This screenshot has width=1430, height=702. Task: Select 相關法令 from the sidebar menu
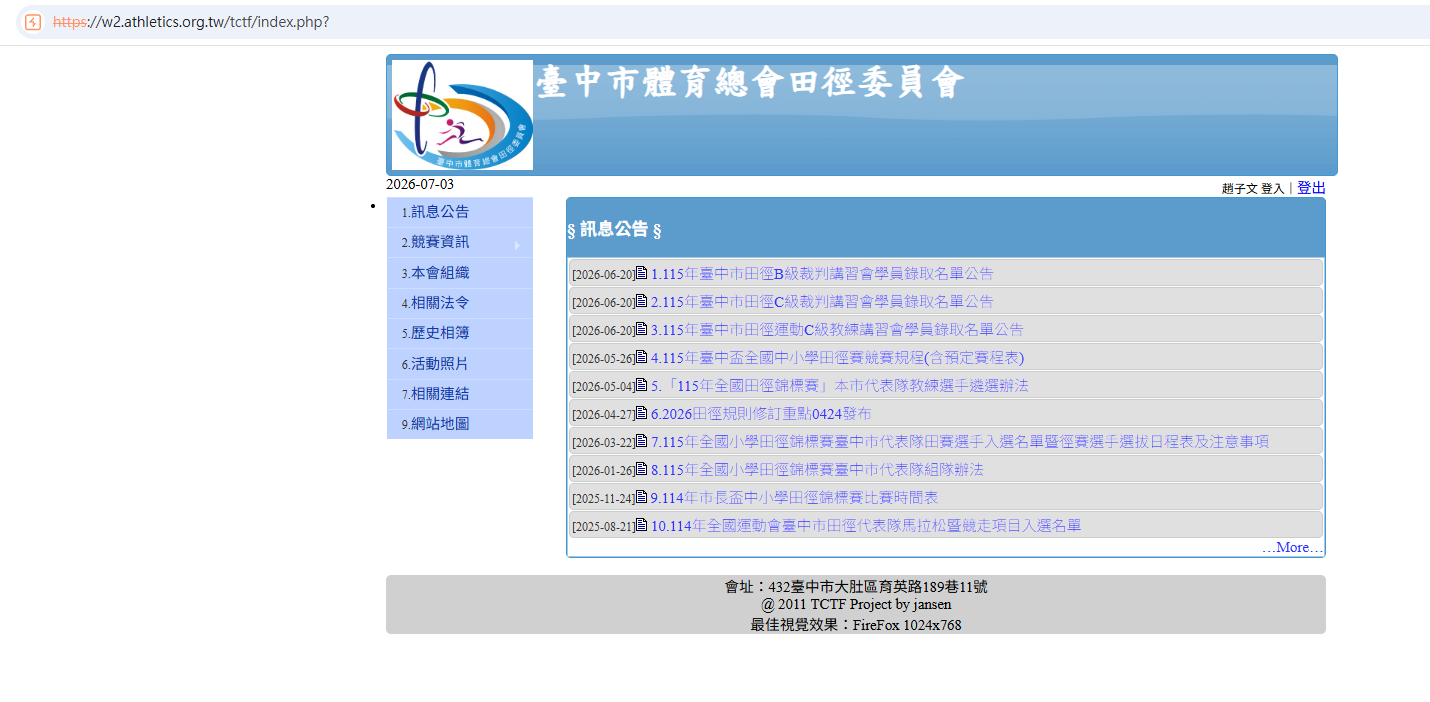pos(460,303)
